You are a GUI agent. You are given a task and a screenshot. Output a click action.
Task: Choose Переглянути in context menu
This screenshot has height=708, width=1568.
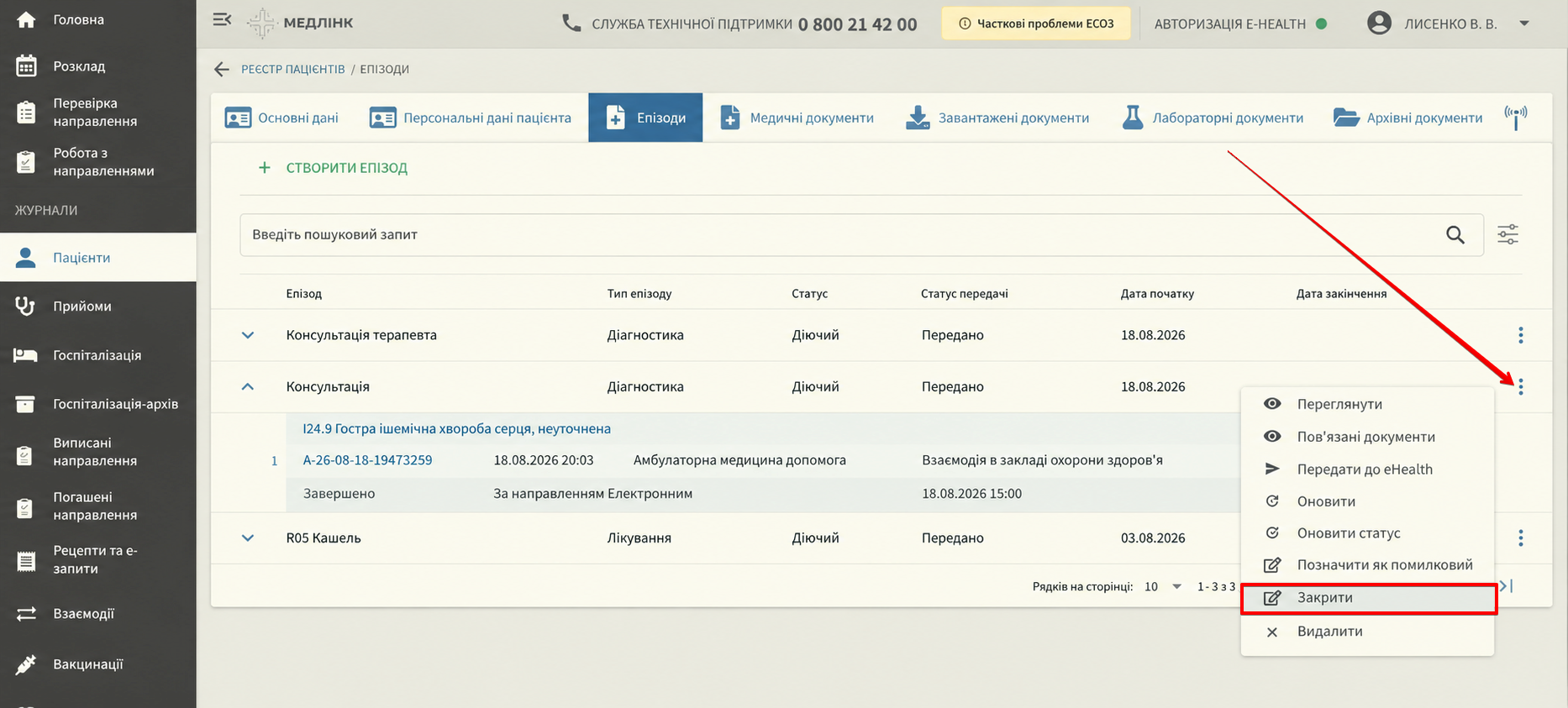pos(1367,404)
